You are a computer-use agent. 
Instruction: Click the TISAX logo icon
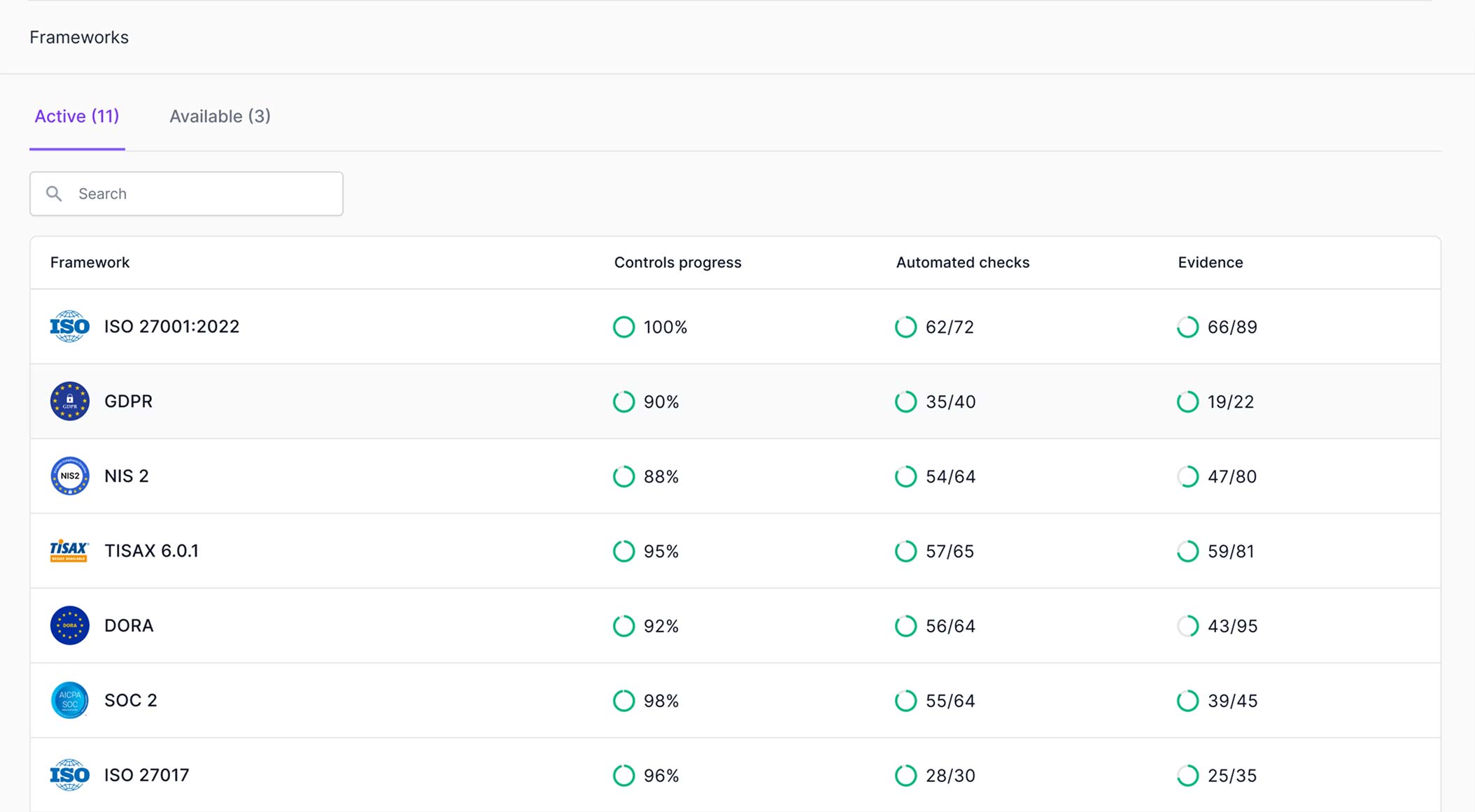(x=69, y=551)
